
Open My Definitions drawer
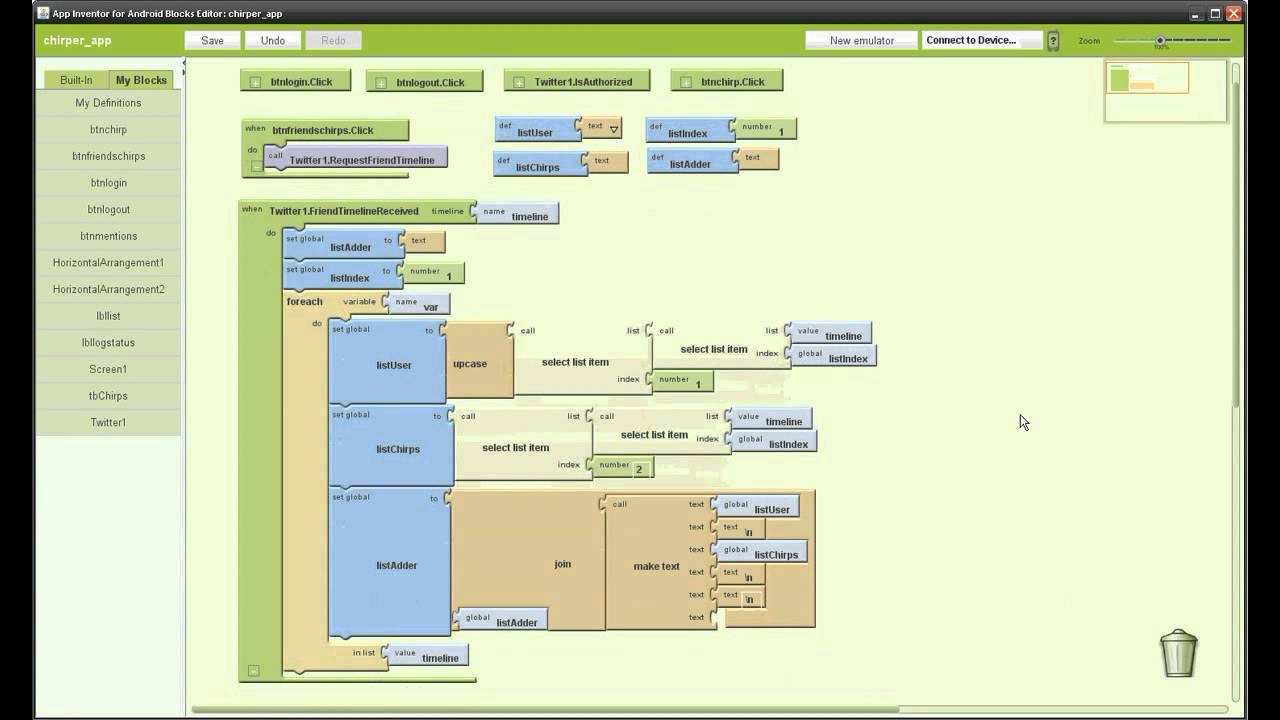tap(108, 103)
